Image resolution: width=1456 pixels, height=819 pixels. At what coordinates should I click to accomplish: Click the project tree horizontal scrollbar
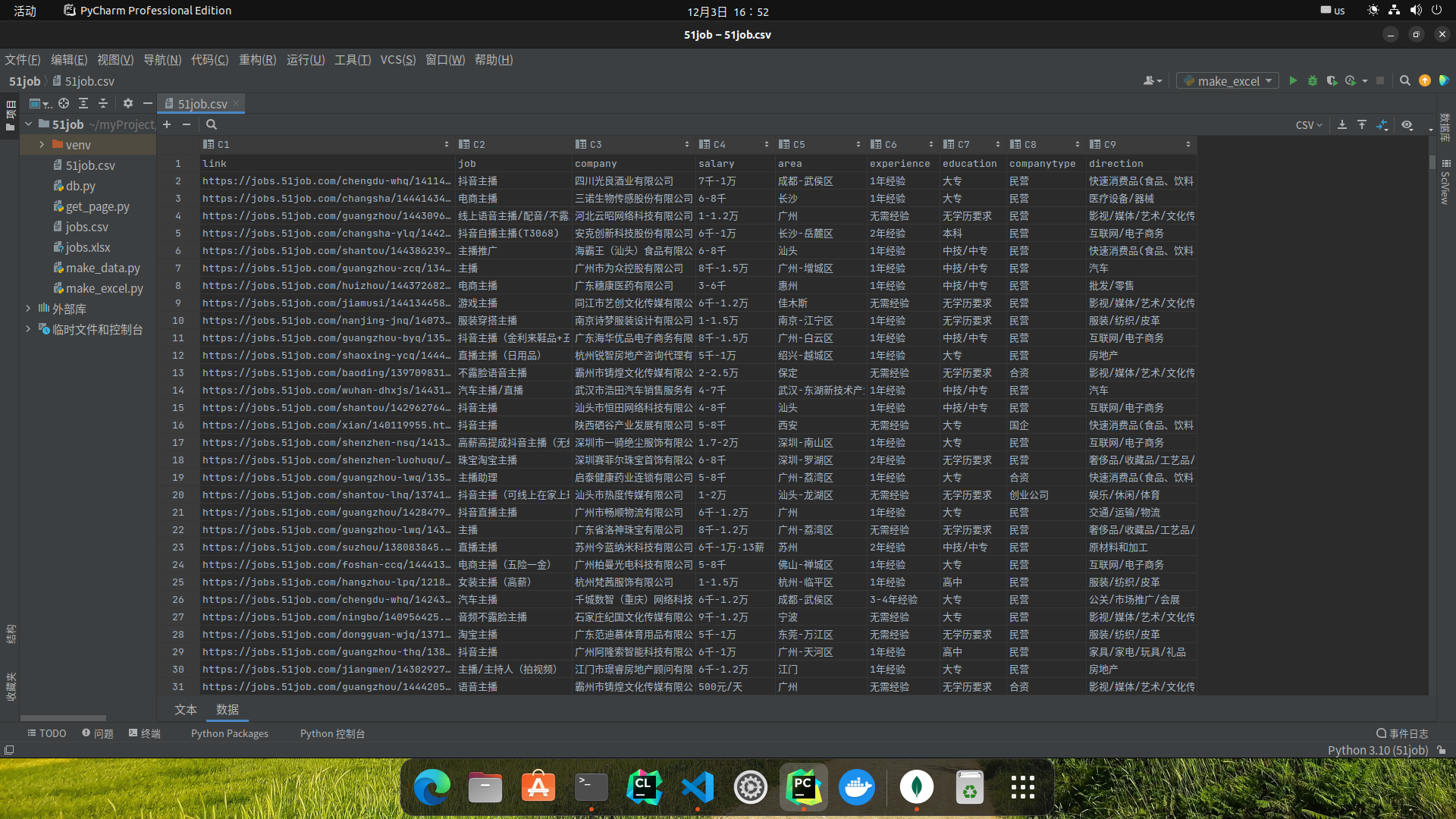63,717
